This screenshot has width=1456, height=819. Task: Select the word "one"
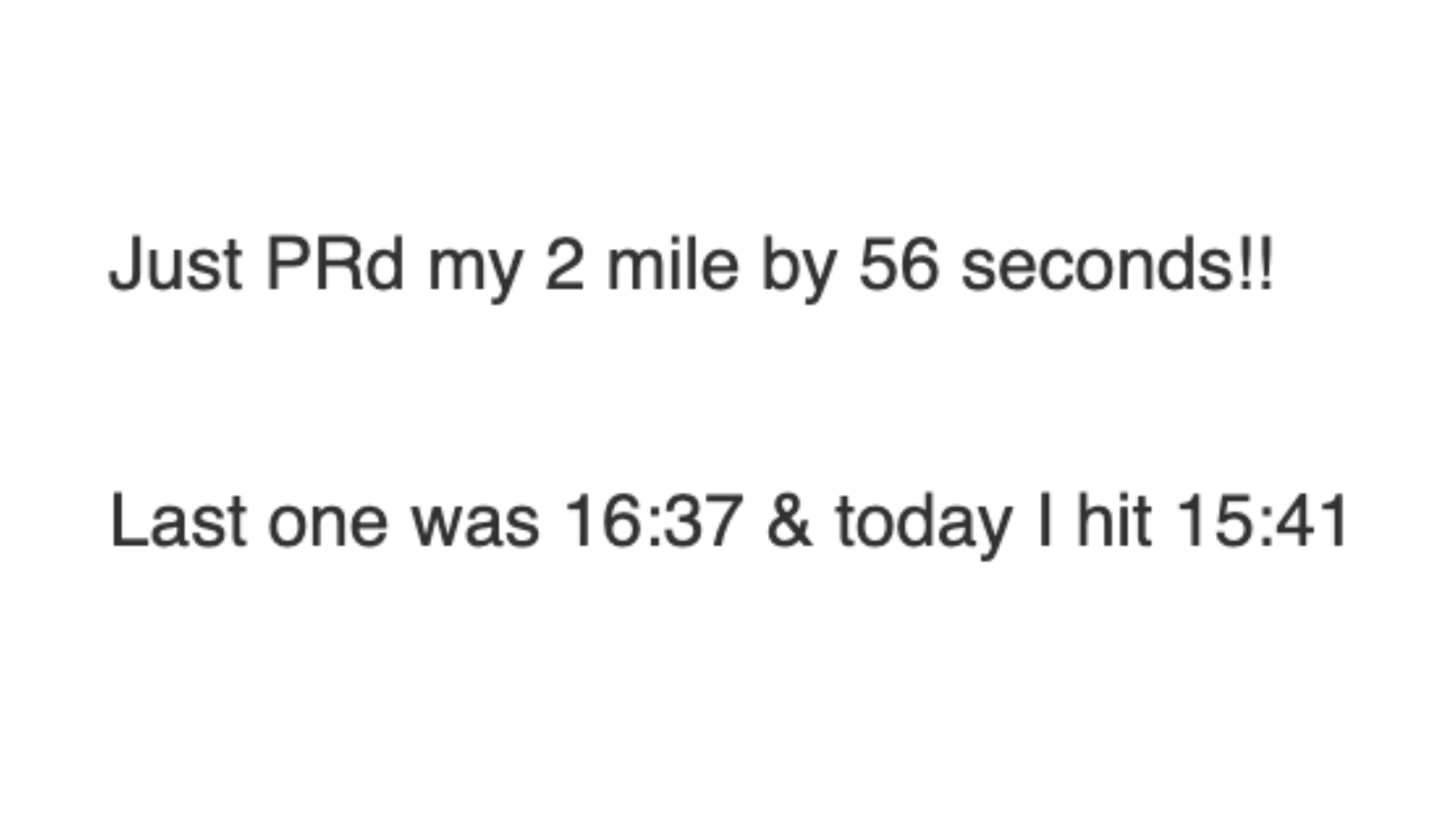[x=328, y=527]
